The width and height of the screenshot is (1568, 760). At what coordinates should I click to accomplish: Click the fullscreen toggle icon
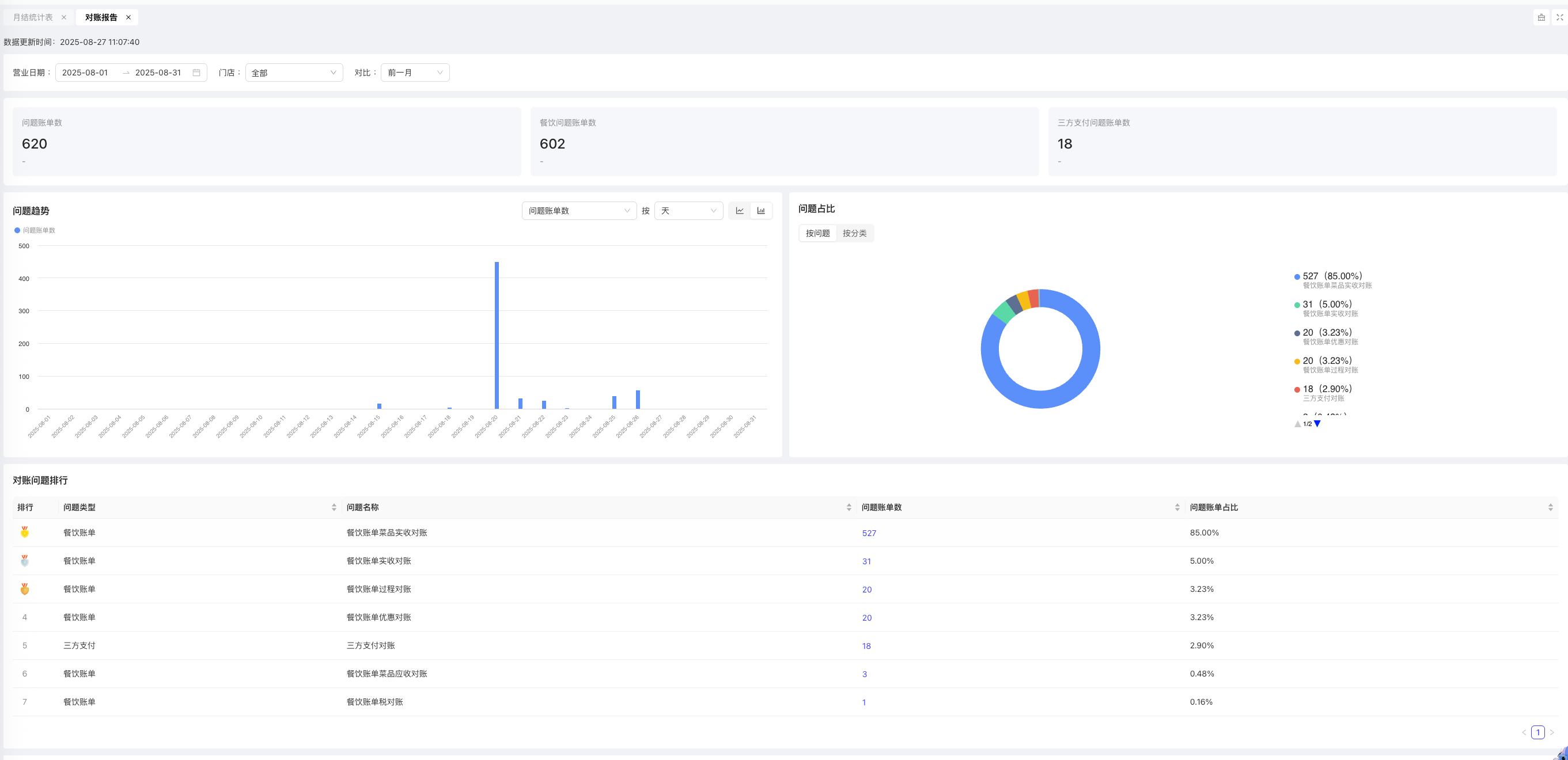click(1559, 17)
